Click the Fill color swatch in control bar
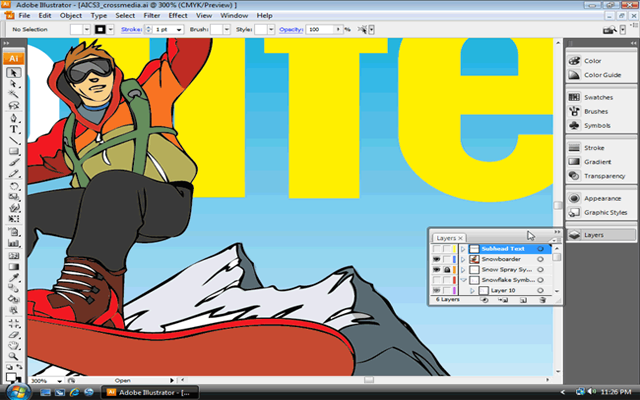The height and width of the screenshot is (400, 640). tap(76, 29)
